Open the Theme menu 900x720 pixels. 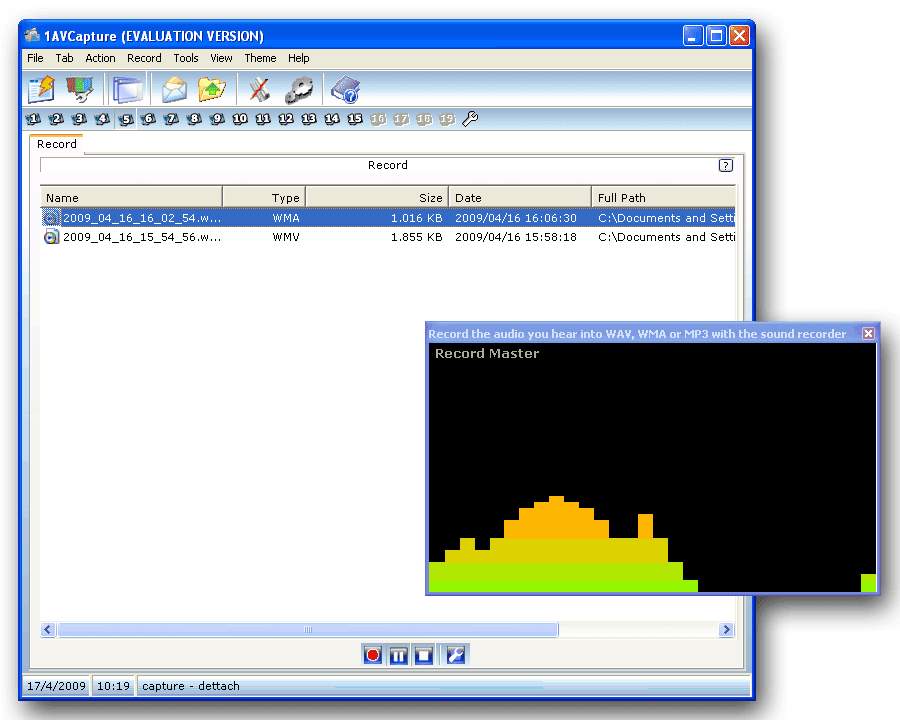pyautogui.click(x=260, y=58)
